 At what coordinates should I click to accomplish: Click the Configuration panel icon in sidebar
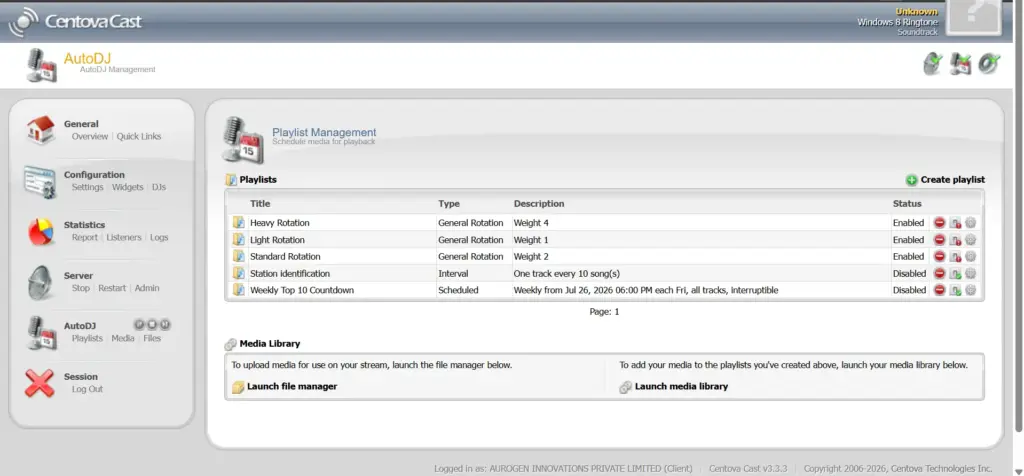(40, 182)
